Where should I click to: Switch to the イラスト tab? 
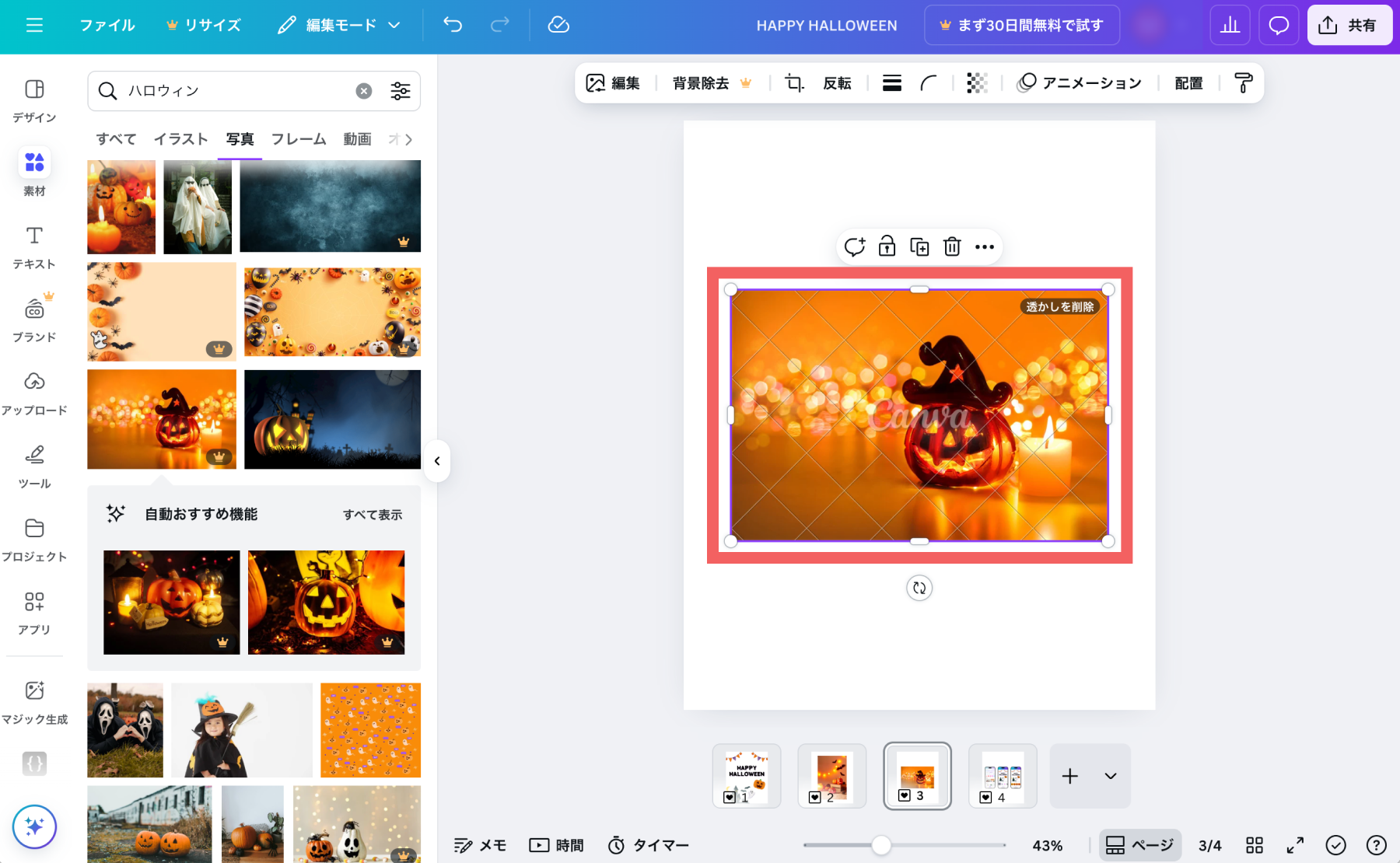click(x=180, y=139)
